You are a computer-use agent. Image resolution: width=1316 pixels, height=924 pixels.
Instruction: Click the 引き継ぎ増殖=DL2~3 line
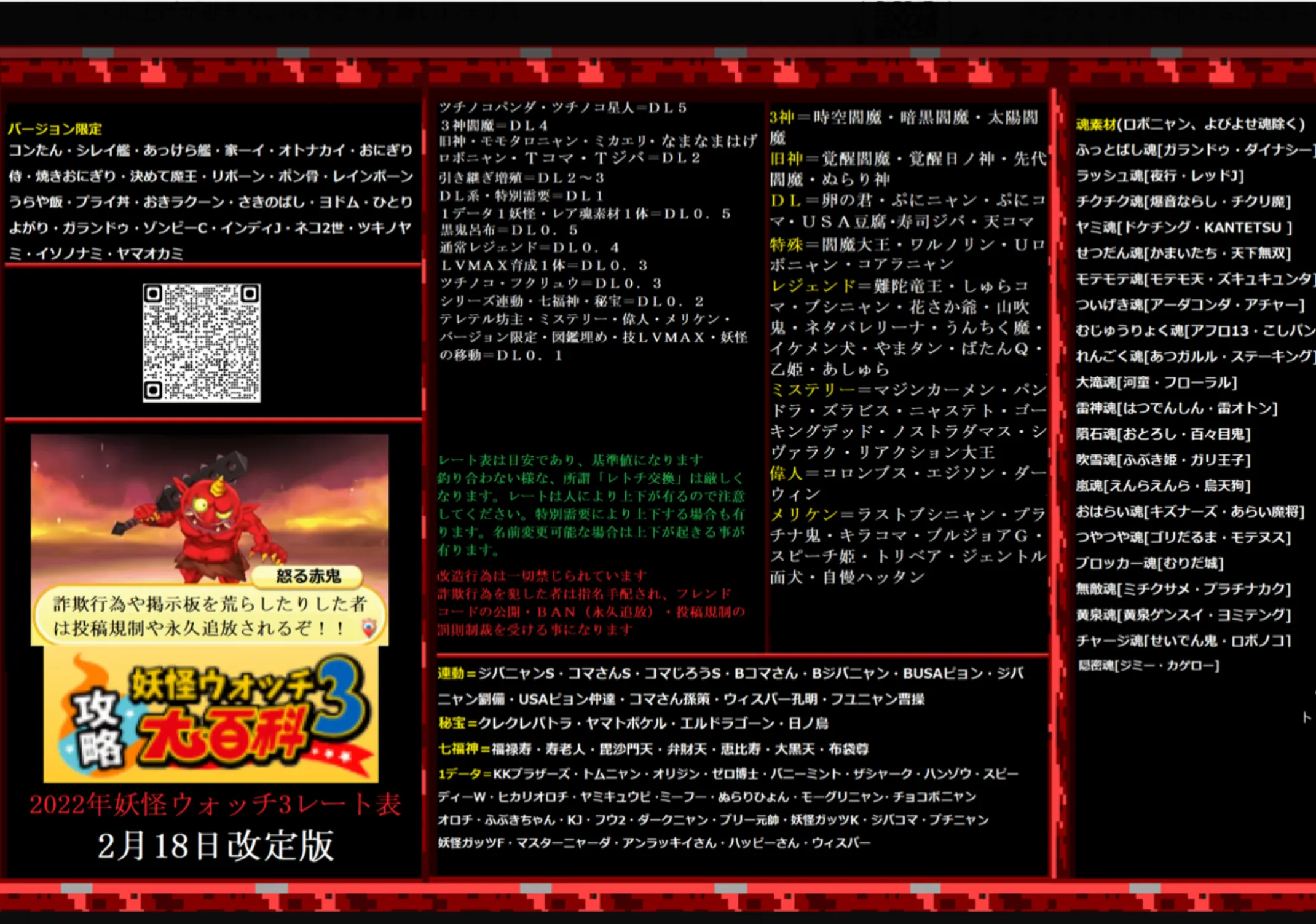[522, 178]
